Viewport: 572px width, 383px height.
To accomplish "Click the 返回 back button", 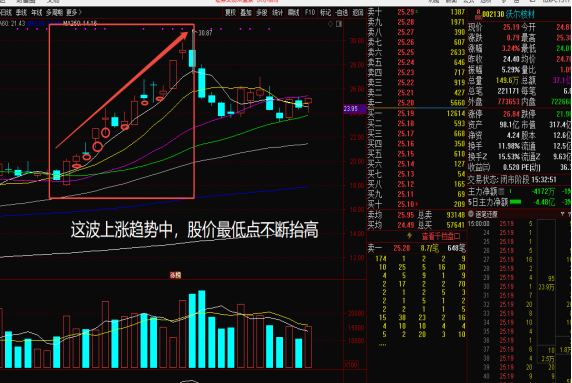I will coord(358,13).
